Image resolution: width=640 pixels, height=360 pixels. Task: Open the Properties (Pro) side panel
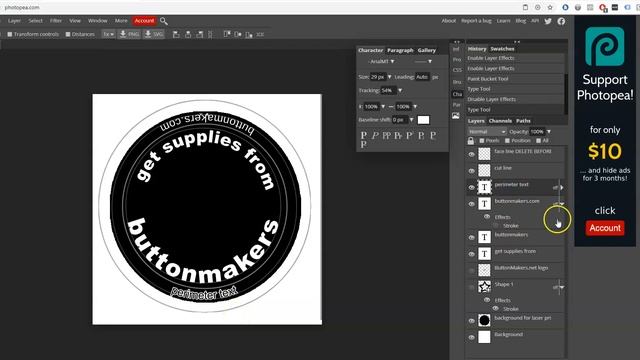pyautogui.click(x=456, y=60)
